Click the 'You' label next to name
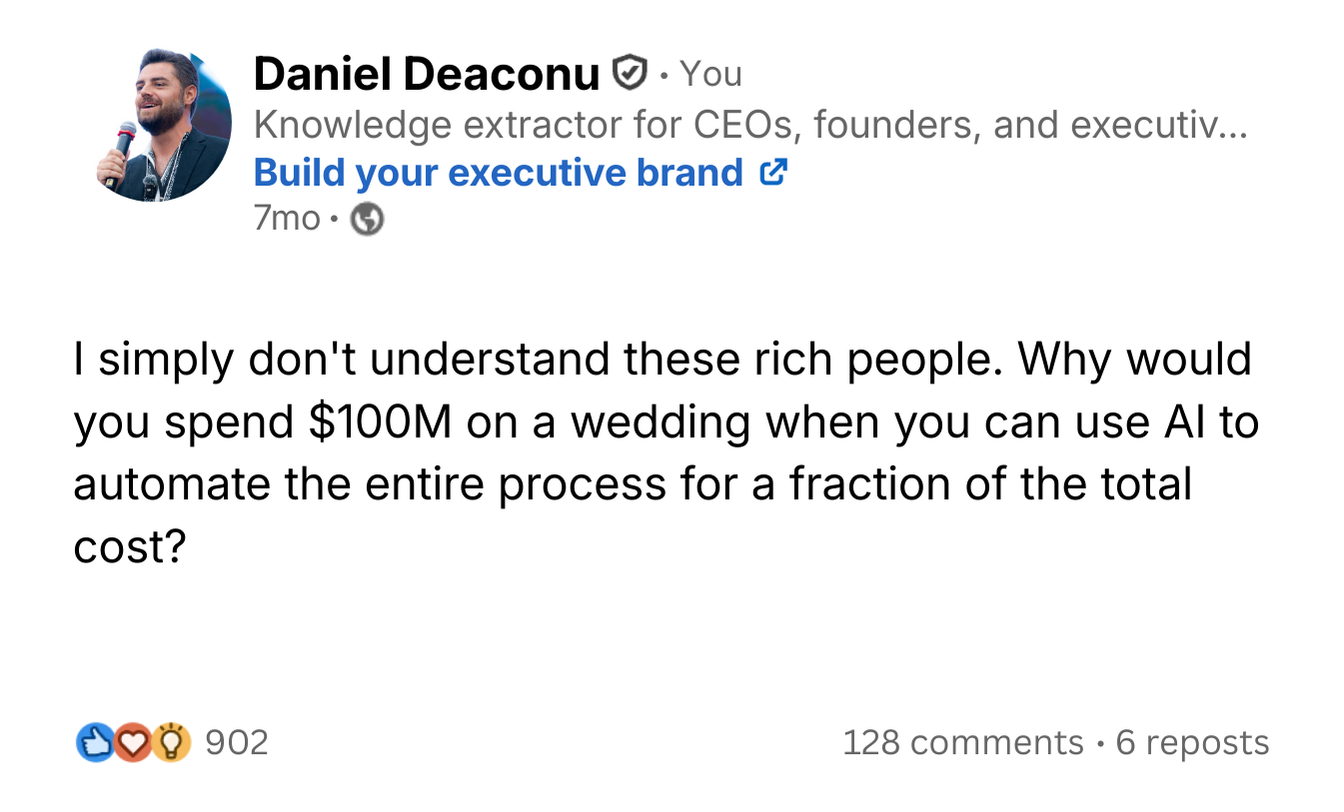Viewport: 1344px width, 812px height. 710,74
